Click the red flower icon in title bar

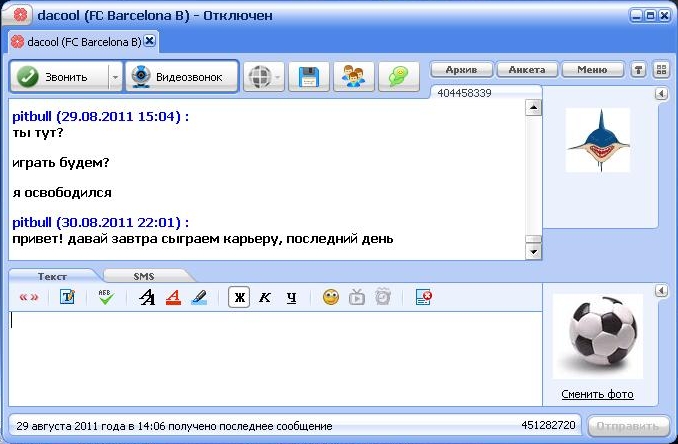coord(20,15)
